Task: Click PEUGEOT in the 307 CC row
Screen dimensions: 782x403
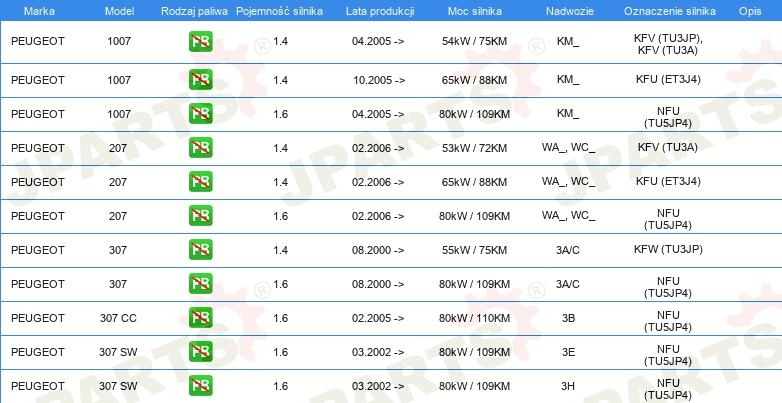Action: click(x=38, y=318)
